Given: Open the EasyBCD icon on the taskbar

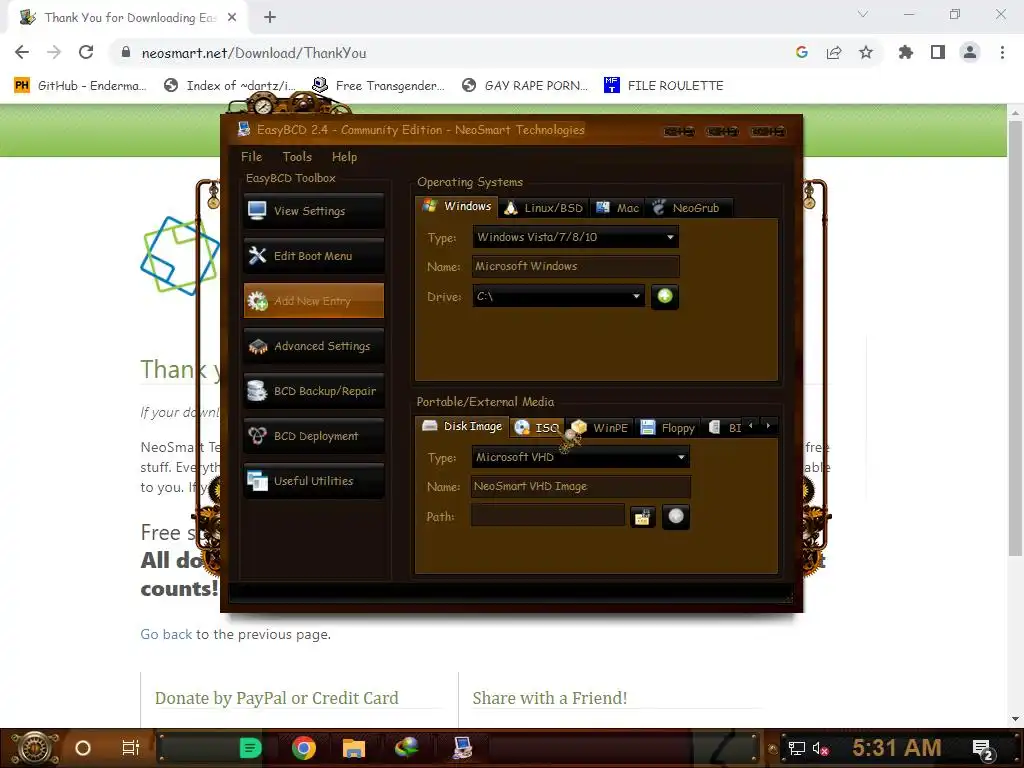Looking at the screenshot, I should click(463, 748).
